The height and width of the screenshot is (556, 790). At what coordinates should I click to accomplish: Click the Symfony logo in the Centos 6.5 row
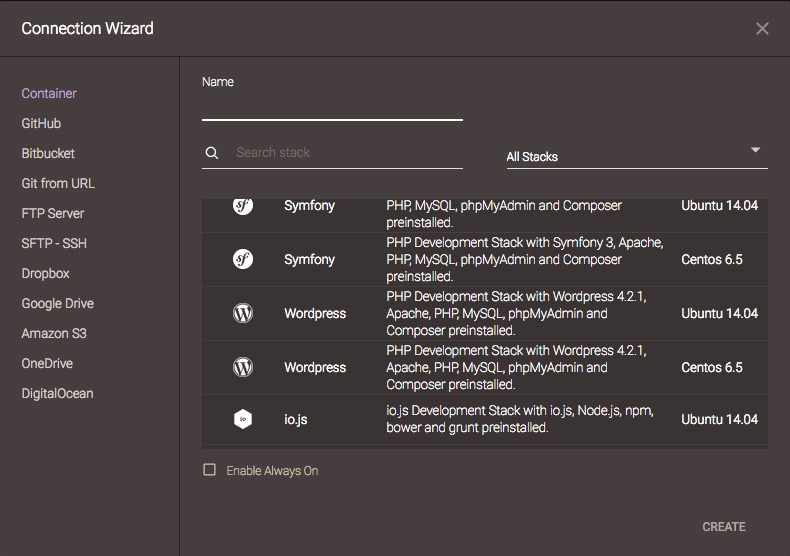(x=243, y=259)
